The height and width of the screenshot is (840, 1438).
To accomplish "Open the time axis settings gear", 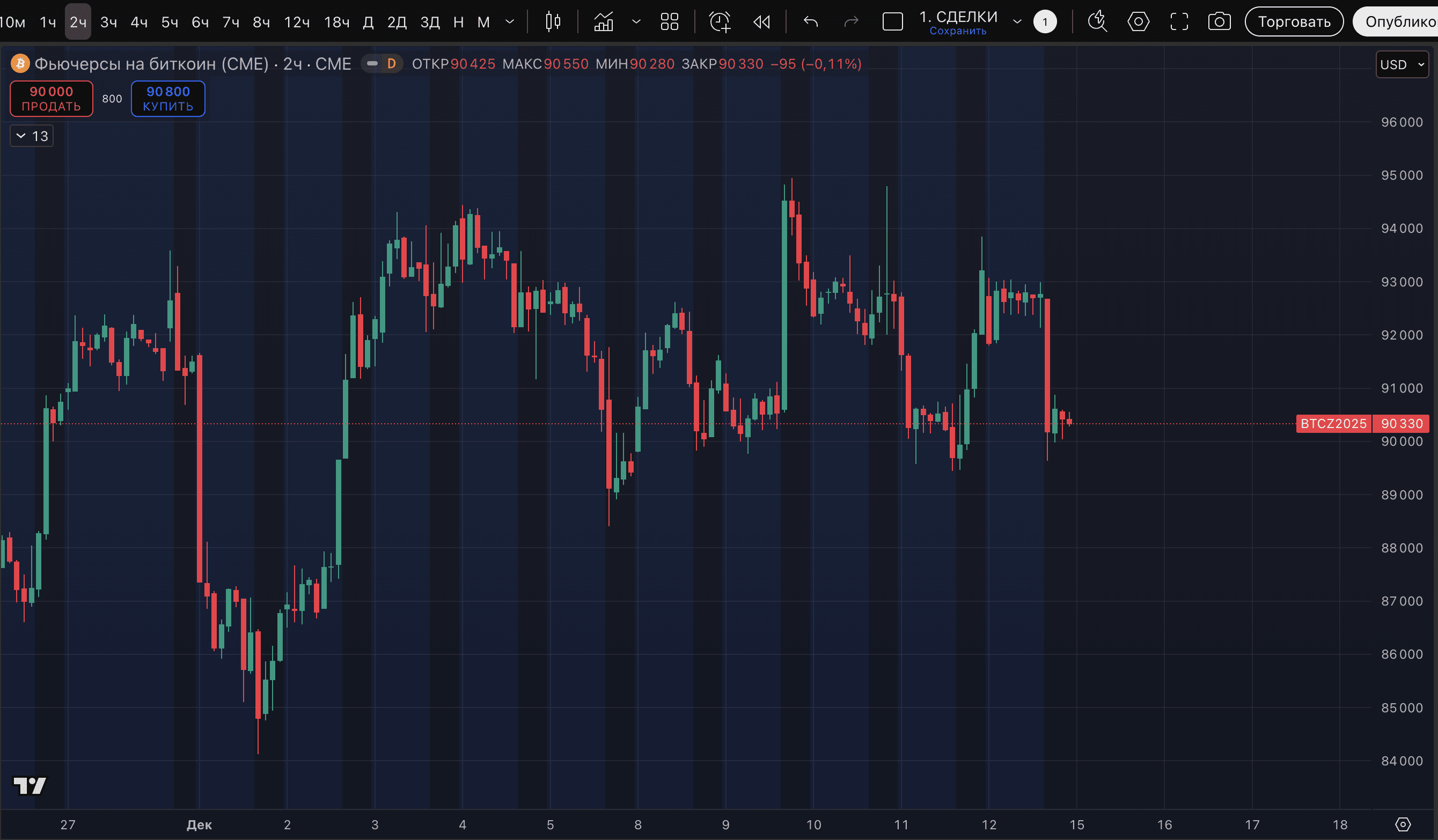I will (x=1403, y=824).
